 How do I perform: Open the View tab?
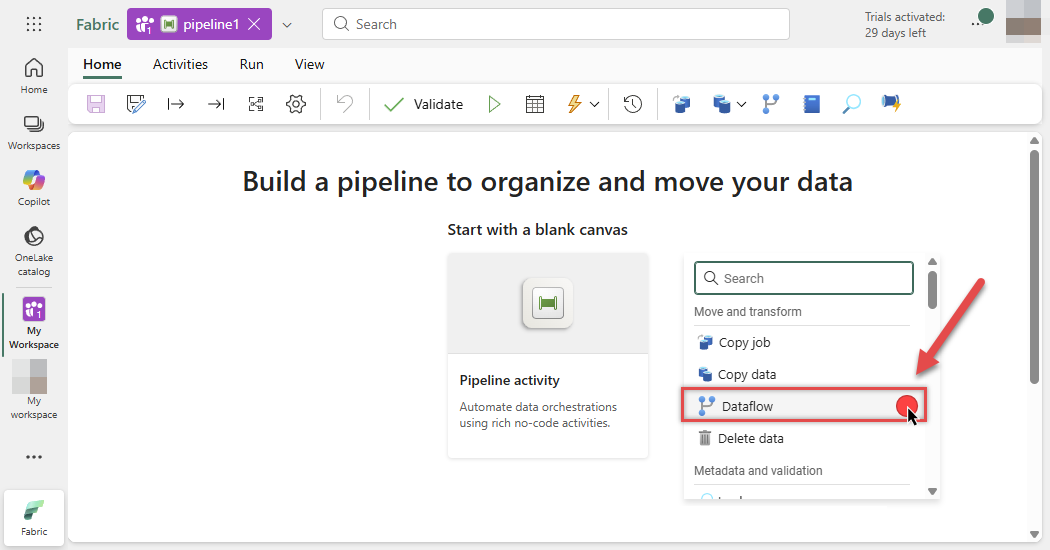tap(309, 64)
